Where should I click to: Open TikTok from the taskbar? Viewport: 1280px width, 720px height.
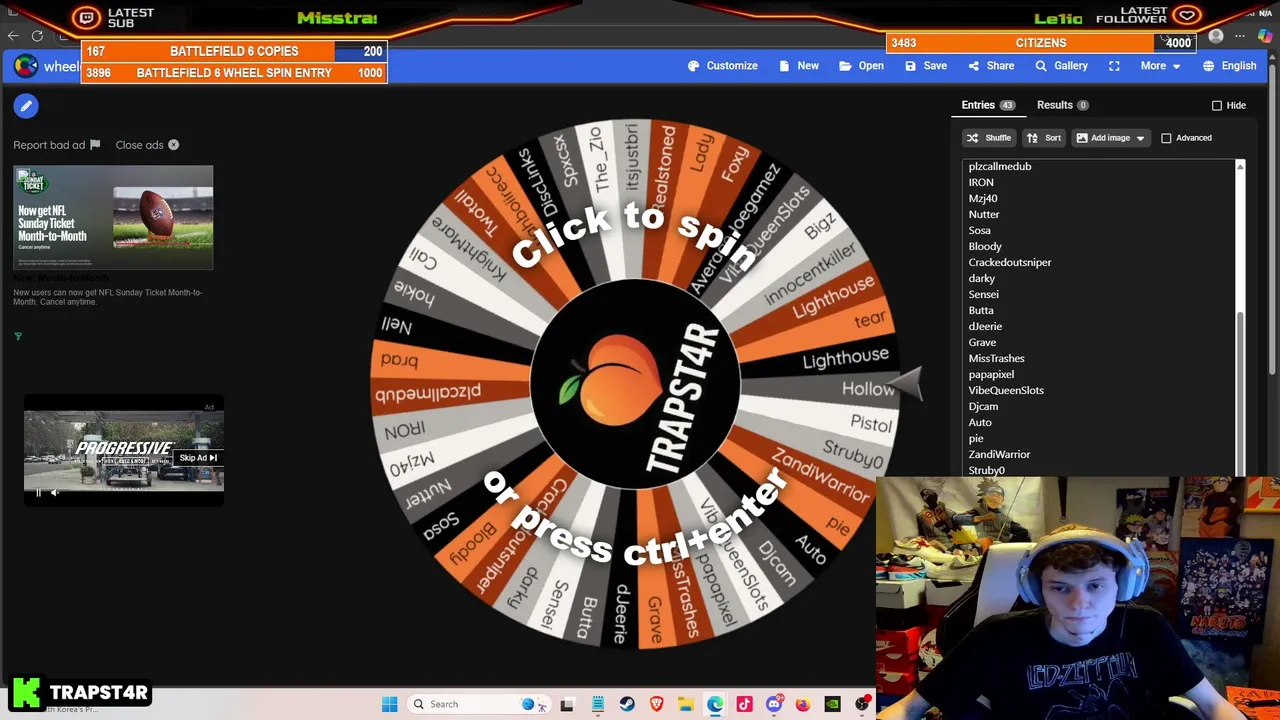pyautogui.click(x=744, y=704)
